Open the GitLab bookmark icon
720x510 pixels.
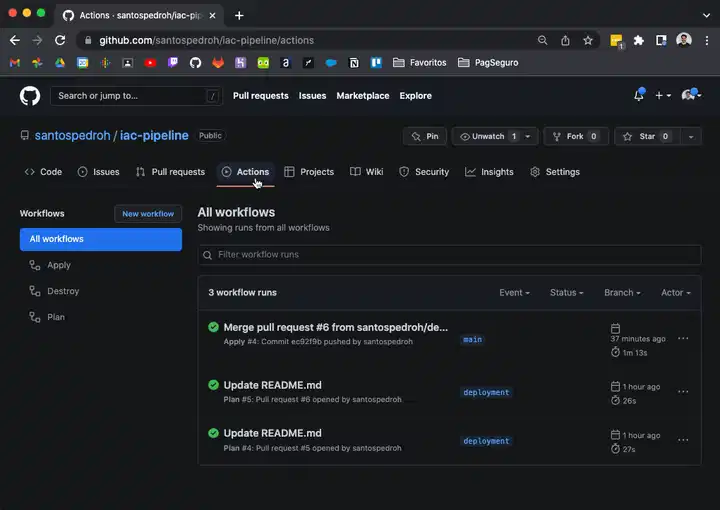pyautogui.click(x=218, y=63)
